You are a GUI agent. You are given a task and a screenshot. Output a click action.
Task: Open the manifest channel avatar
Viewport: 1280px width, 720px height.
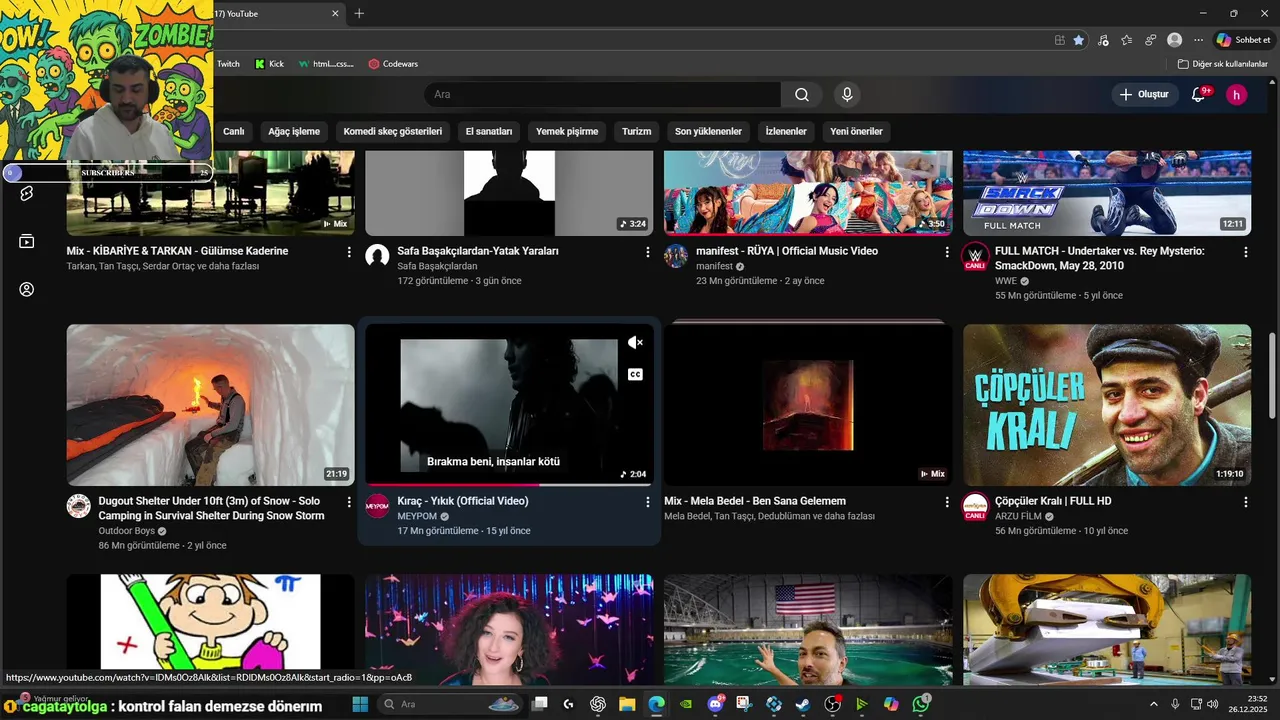point(676,255)
